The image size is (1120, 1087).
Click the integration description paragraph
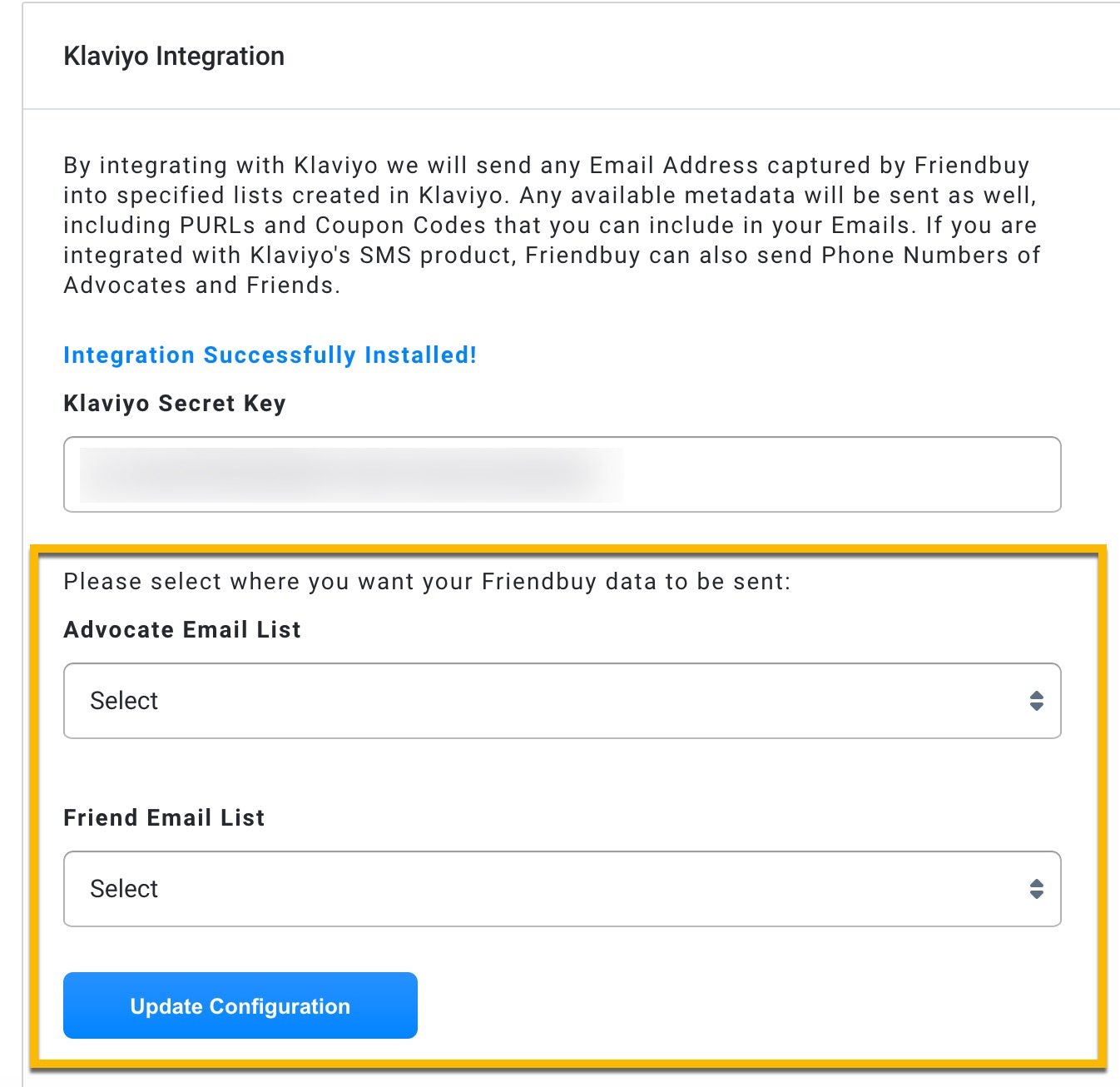552,226
